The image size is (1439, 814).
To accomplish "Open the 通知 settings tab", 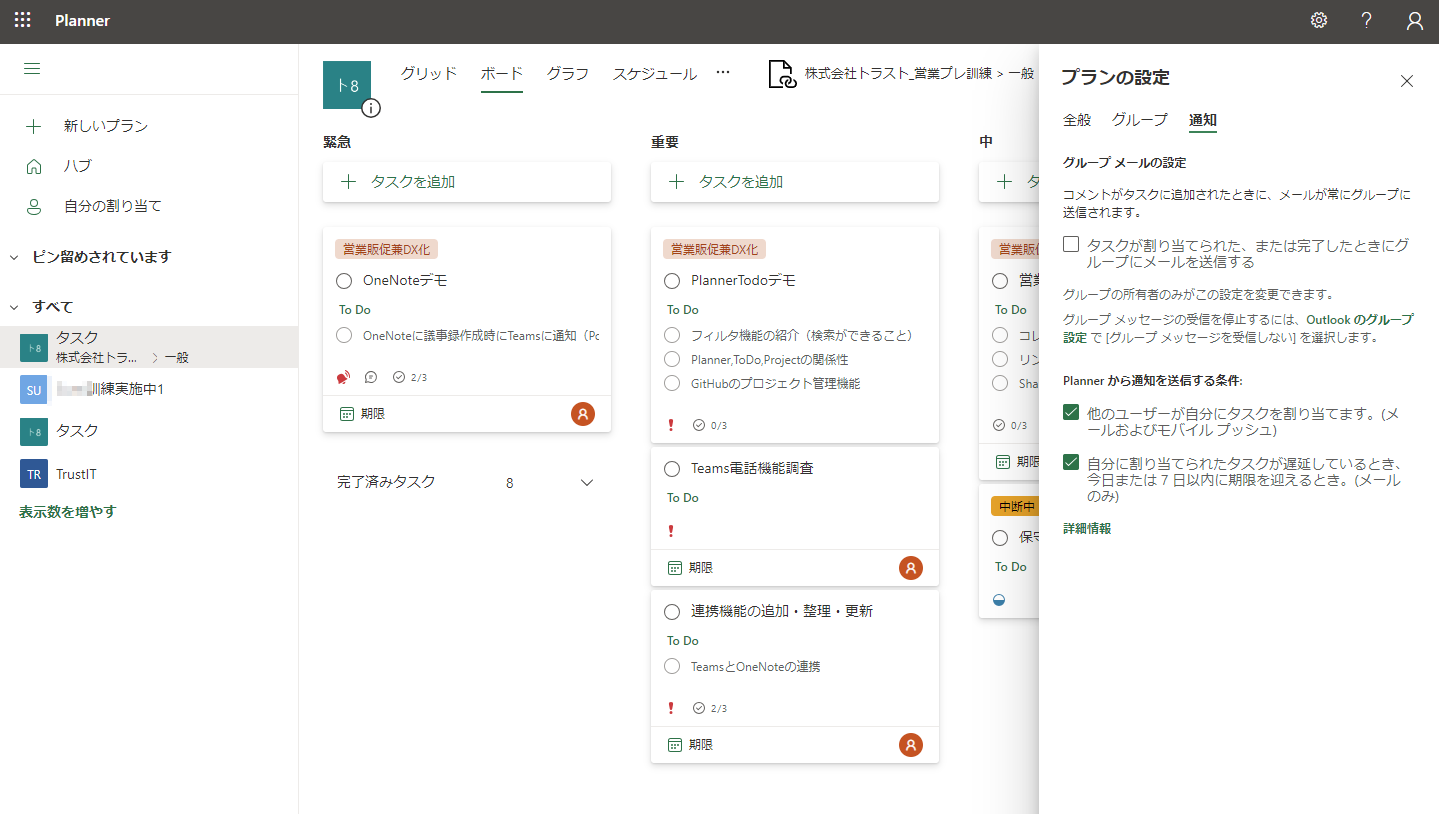I will pos(1203,120).
